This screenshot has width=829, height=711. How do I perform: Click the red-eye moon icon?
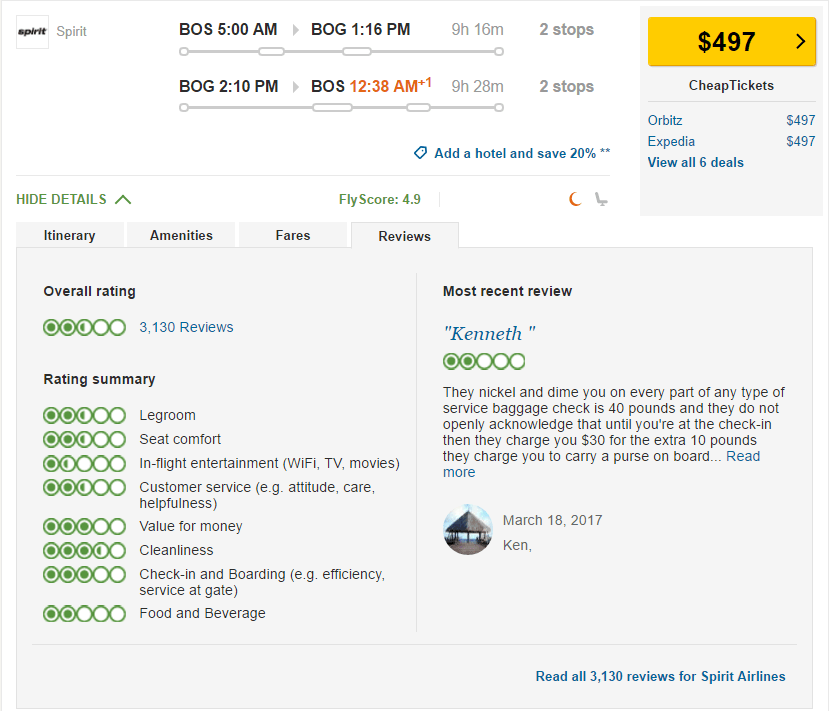tap(575, 199)
